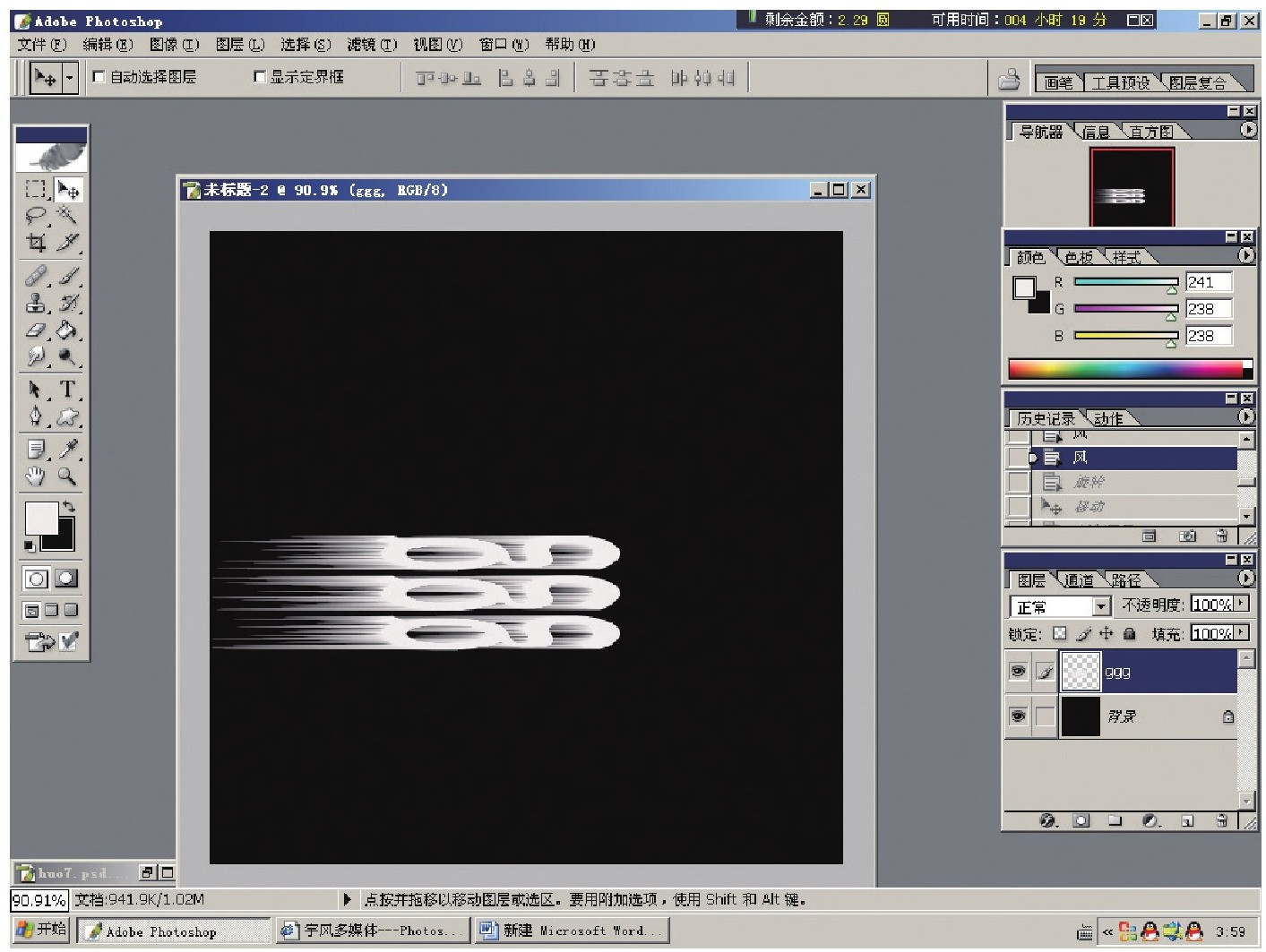
Task: Select the Pen tool
Action: [x=36, y=416]
